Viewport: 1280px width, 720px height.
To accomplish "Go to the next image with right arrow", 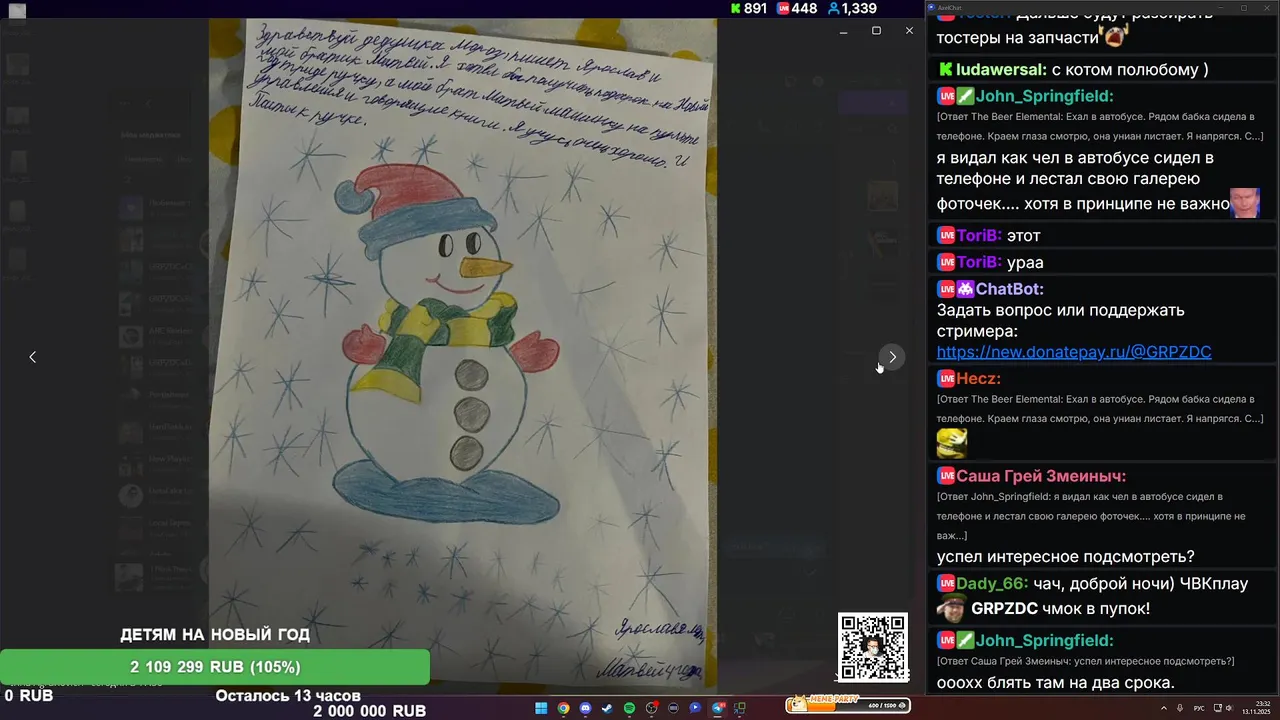I will (x=892, y=357).
